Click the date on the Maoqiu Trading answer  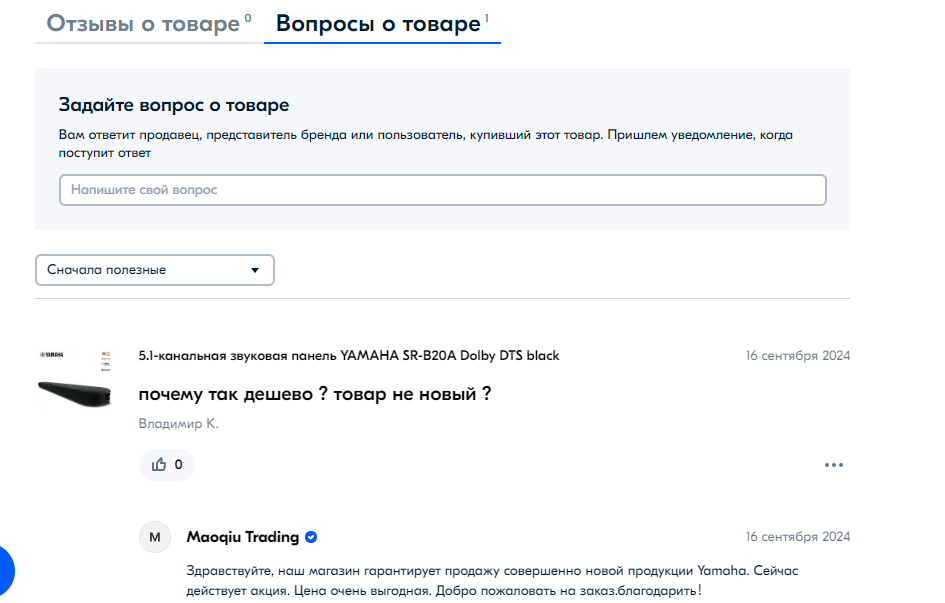pyautogui.click(x=797, y=537)
